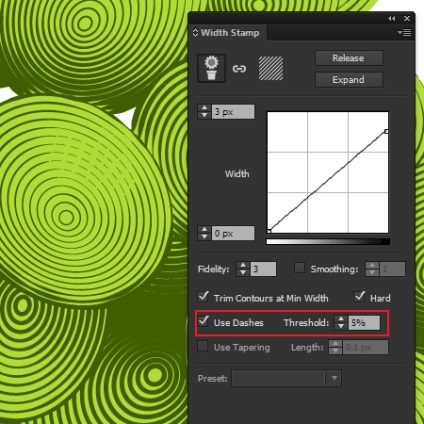Image resolution: width=424 pixels, height=424 pixels.
Task: Cycle the panel view arrows beside Width Stamp
Action: (x=195, y=33)
